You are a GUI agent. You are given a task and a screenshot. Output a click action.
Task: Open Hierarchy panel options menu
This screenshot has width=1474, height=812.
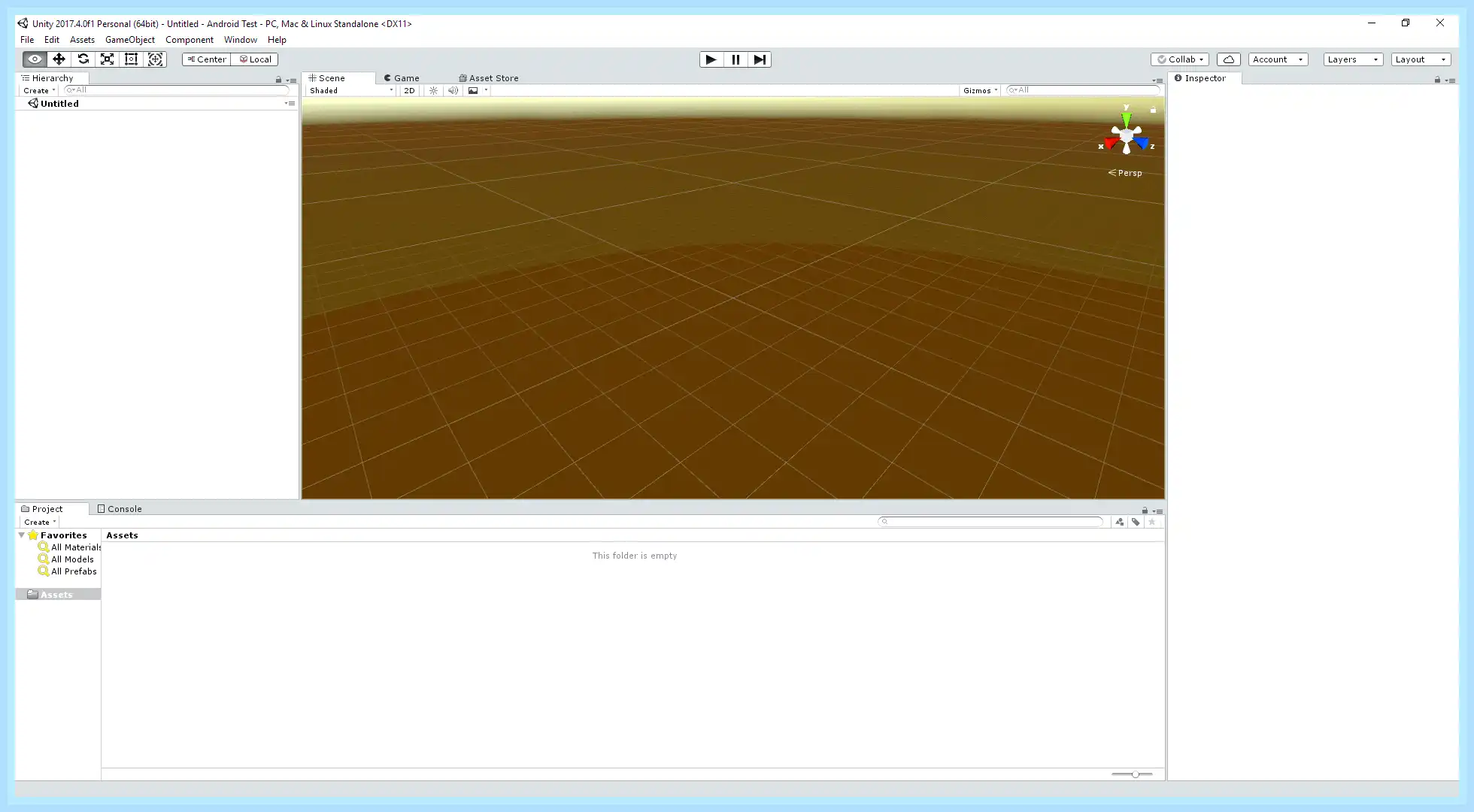point(292,80)
